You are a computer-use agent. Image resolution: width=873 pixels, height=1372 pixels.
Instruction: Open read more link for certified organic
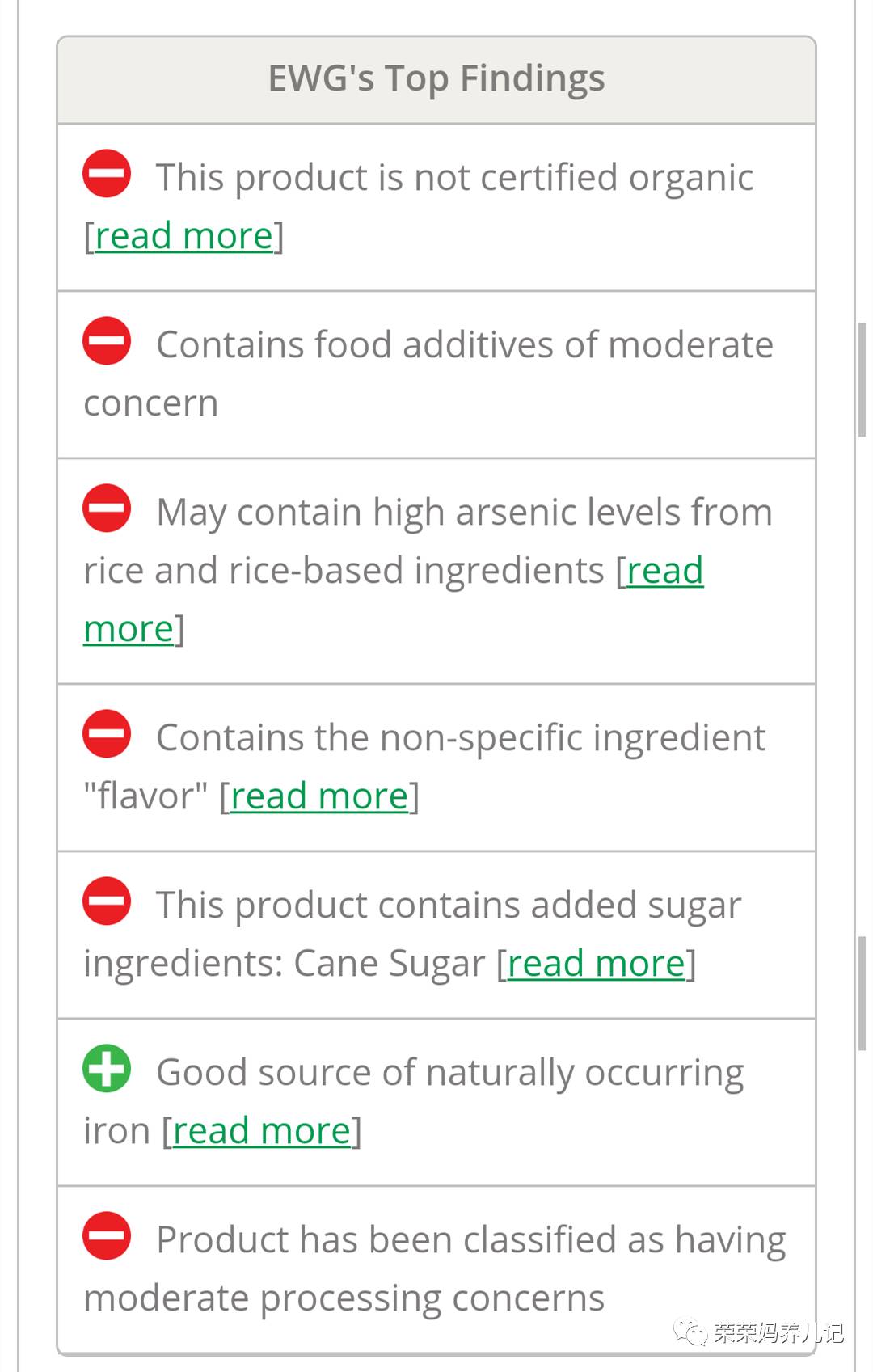(x=184, y=236)
